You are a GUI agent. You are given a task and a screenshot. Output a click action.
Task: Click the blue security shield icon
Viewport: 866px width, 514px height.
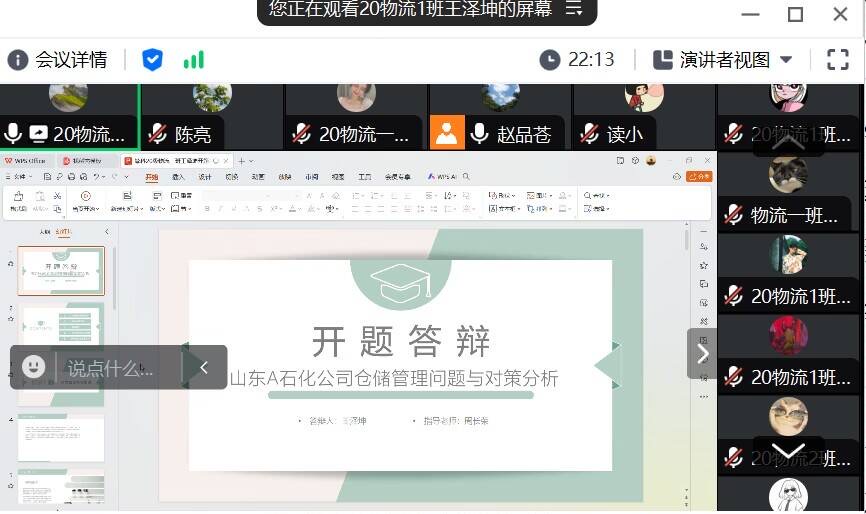click(x=152, y=60)
